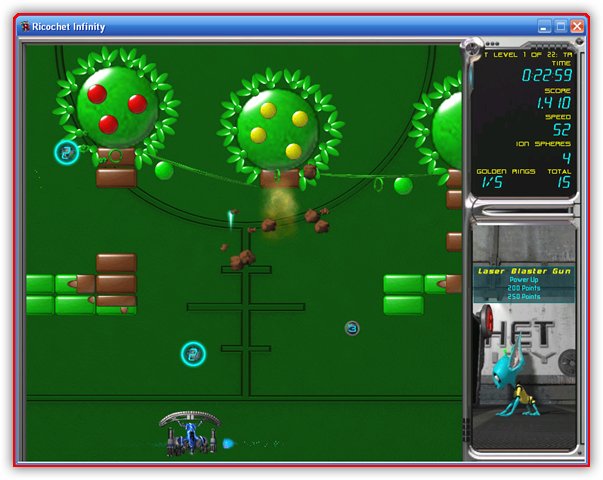This screenshot has width=603, height=480.
Task: Click the paddle ship at the bottom
Action: pos(189,434)
